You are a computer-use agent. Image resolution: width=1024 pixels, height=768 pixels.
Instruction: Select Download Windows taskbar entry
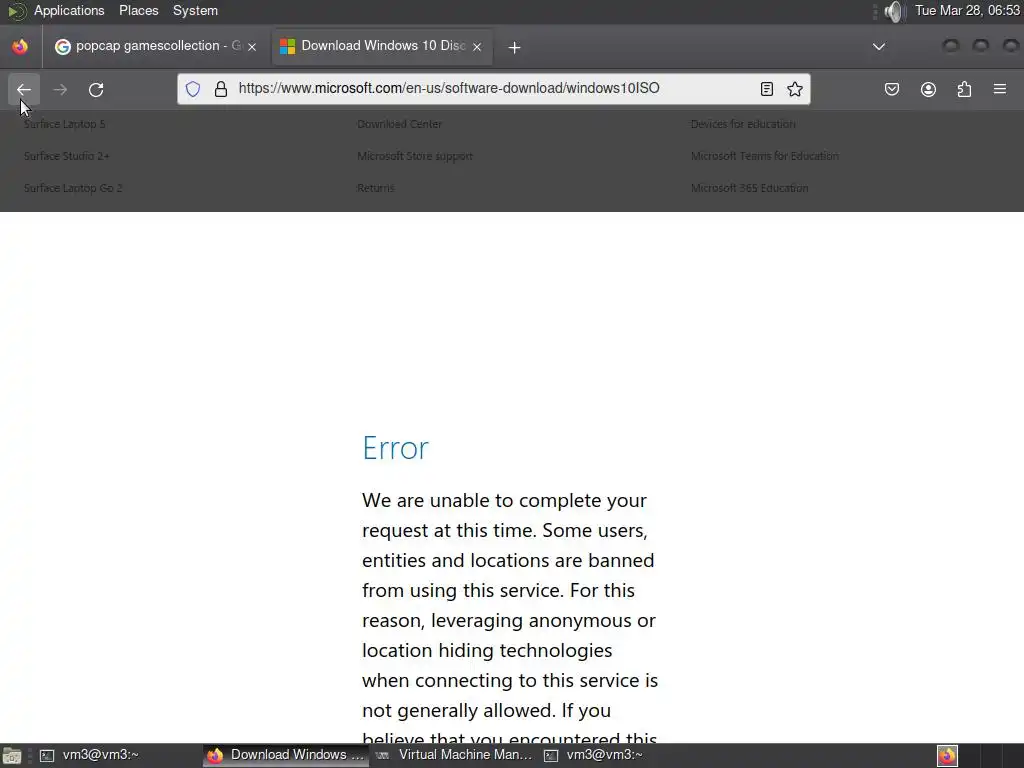(x=285, y=755)
